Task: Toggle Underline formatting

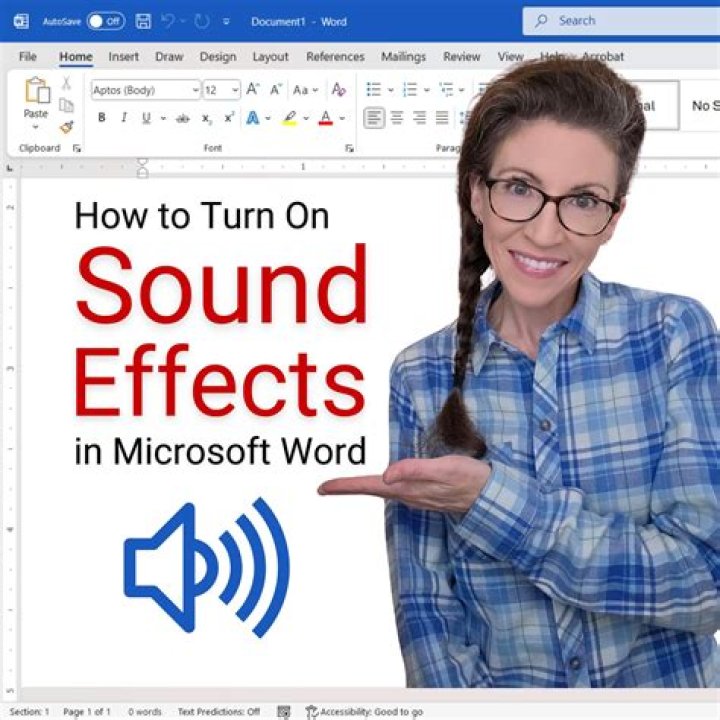Action: tap(146, 118)
